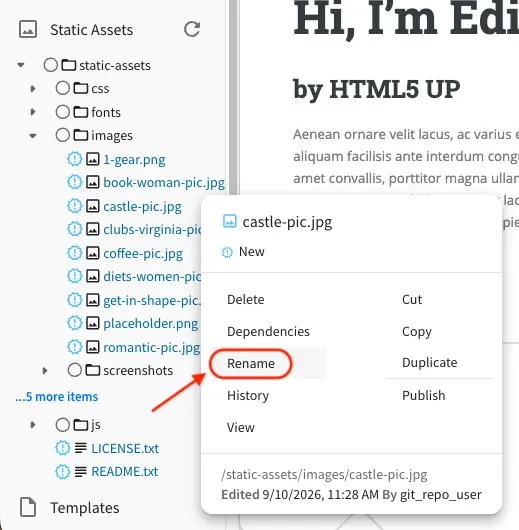Open History from the context menu
519x530 pixels.
[x=248, y=395]
